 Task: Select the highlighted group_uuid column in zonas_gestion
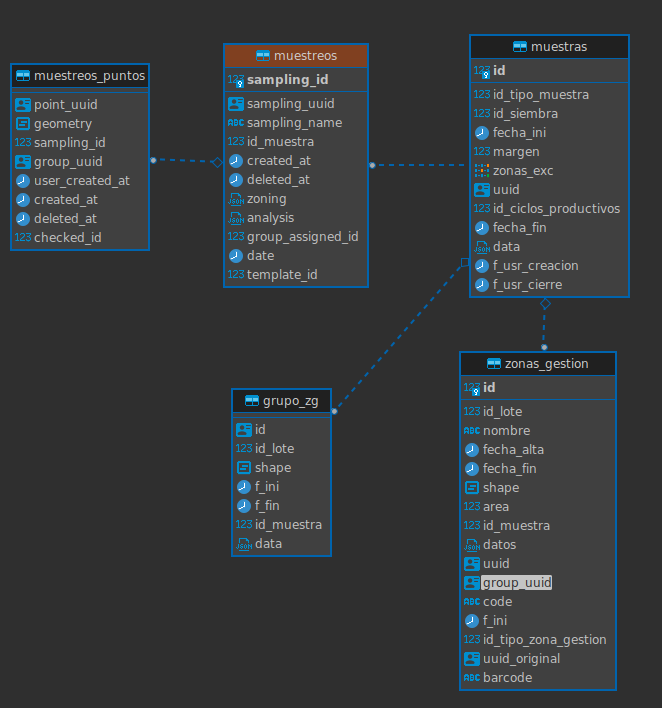(517, 583)
